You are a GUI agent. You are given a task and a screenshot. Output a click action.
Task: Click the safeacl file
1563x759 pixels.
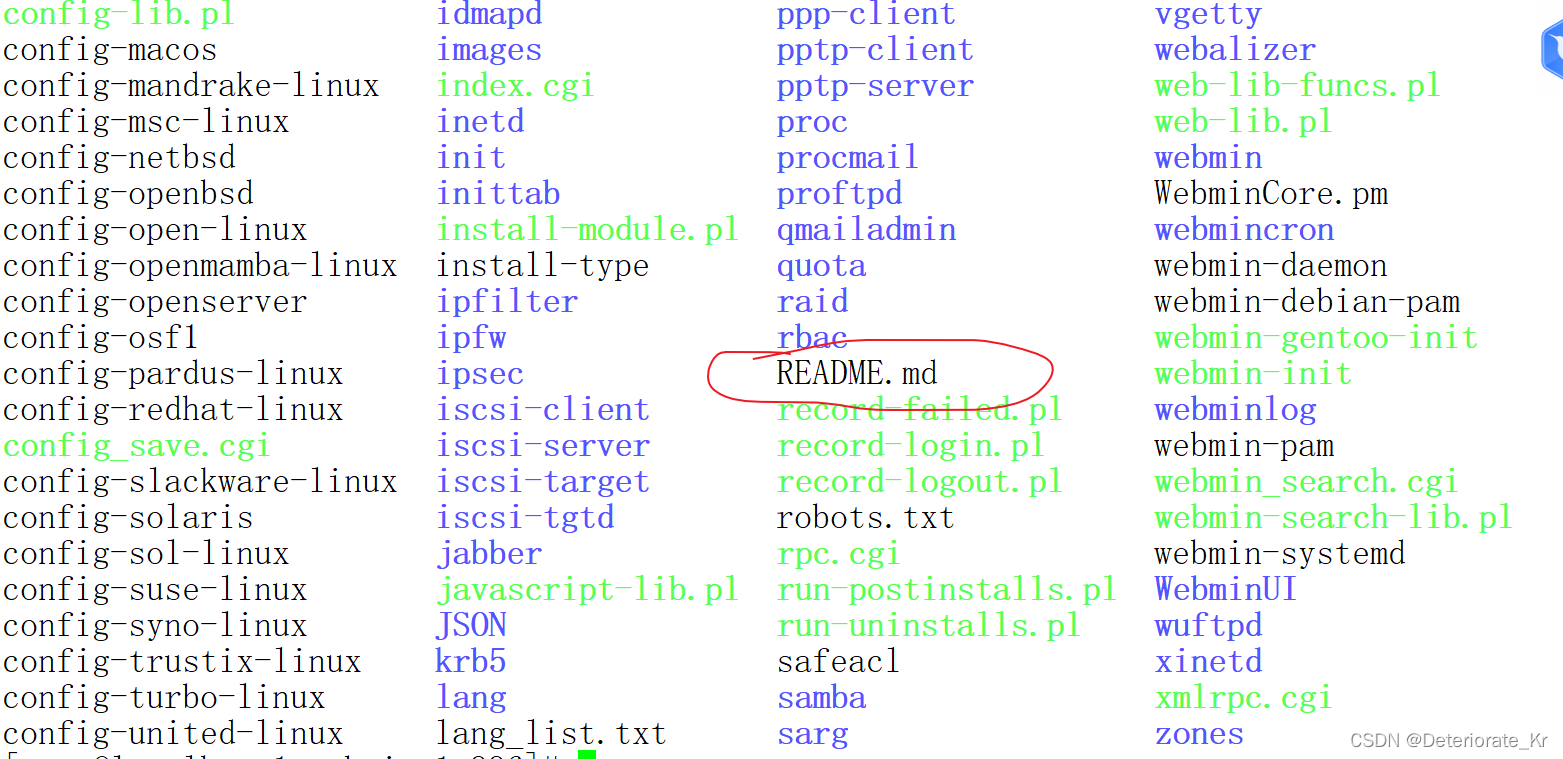point(839,662)
